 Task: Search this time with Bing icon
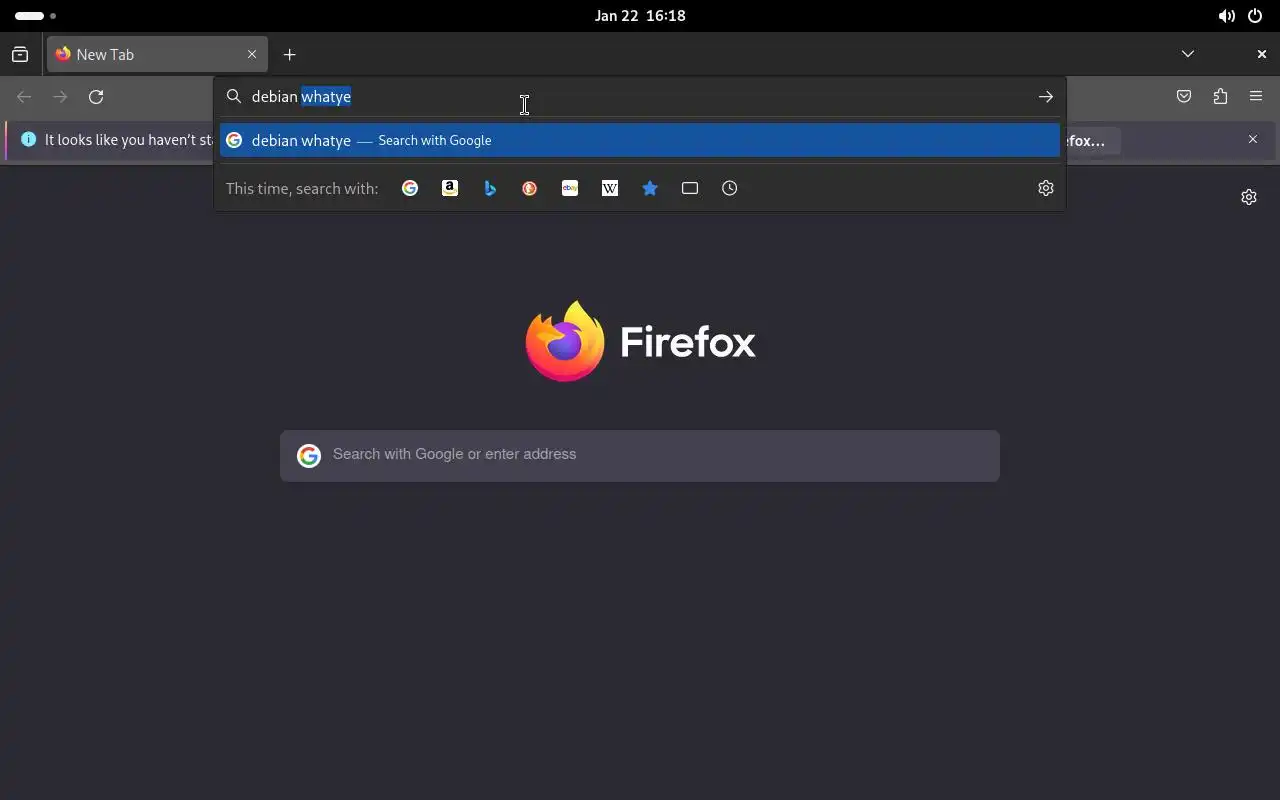pos(490,188)
